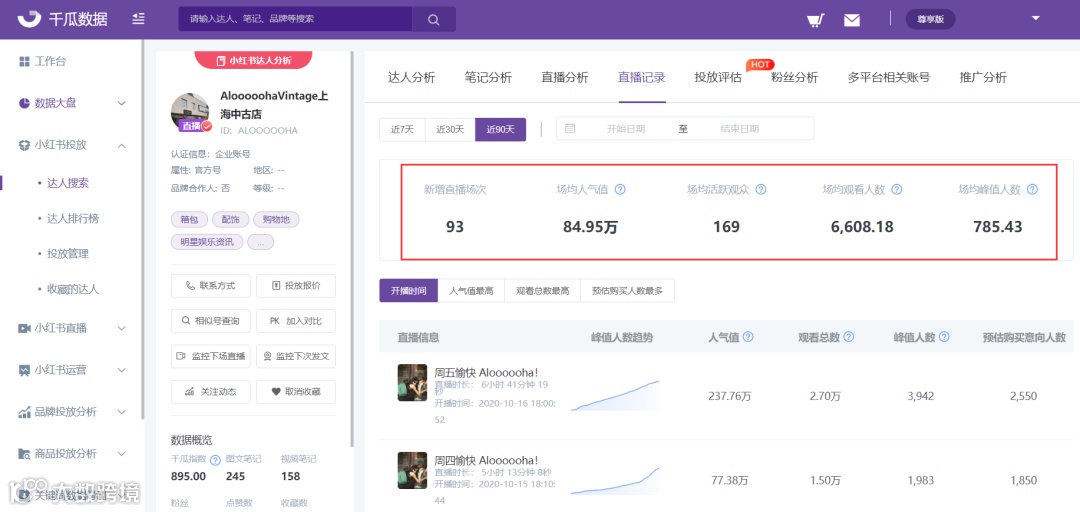Switch to the 粉丝分析 tab

(795, 77)
